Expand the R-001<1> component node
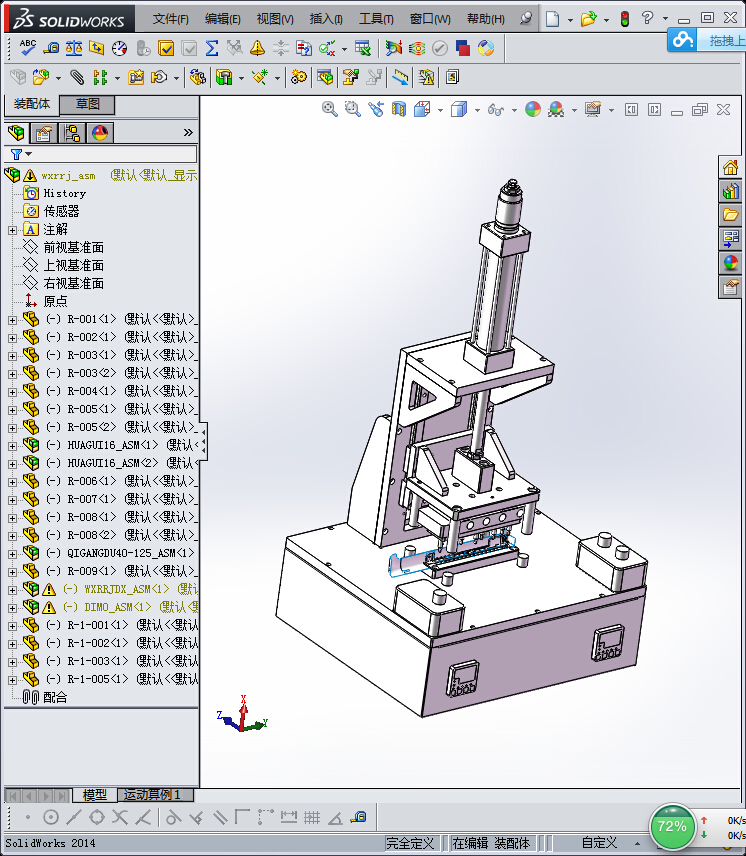 (13, 320)
